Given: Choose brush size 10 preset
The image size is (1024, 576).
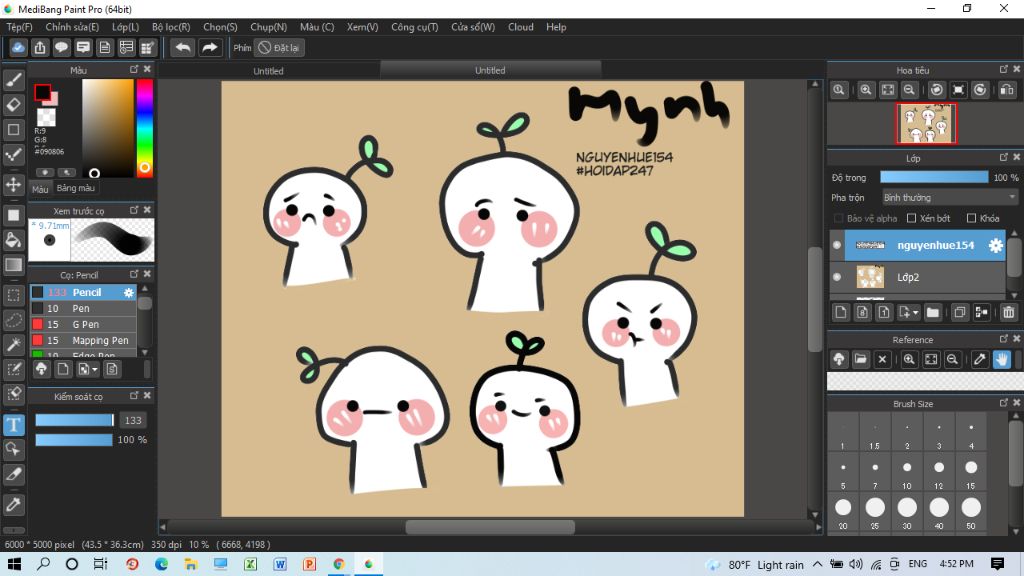Looking at the screenshot, I should (907, 472).
